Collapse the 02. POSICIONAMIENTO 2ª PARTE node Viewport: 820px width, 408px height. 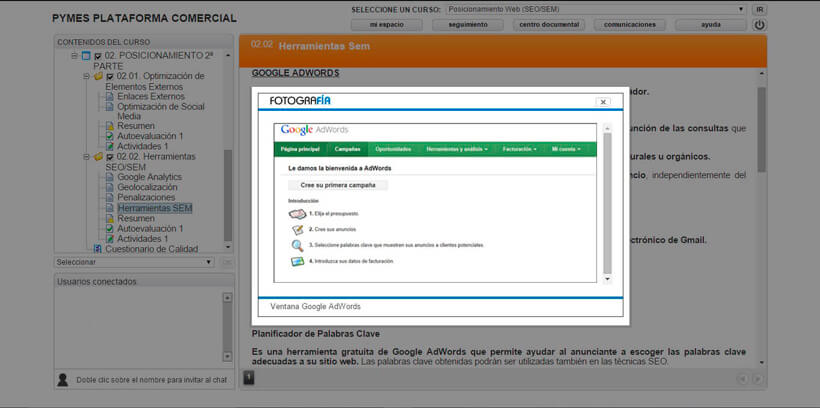[74, 56]
